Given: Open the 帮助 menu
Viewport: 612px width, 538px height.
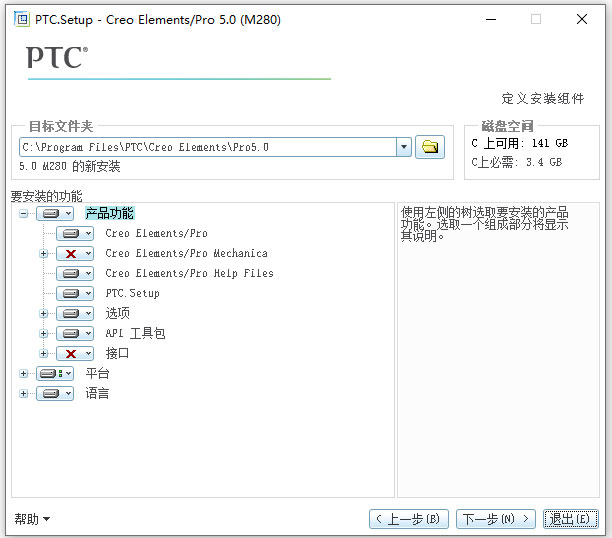Looking at the screenshot, I should 32,519.
